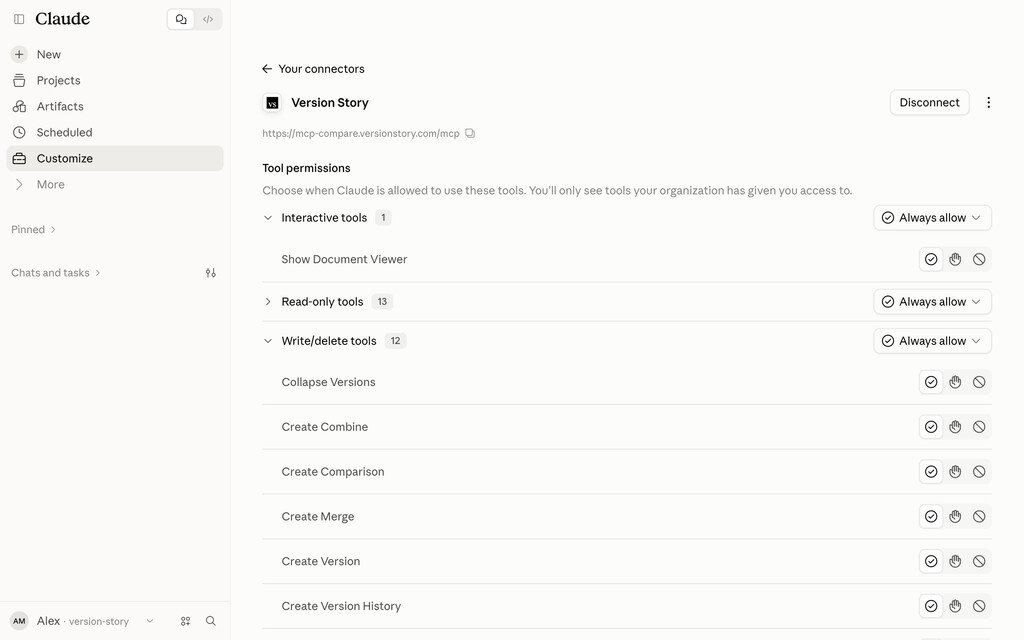
Task: Click the Scheduled clock icon
Action: 19,133
